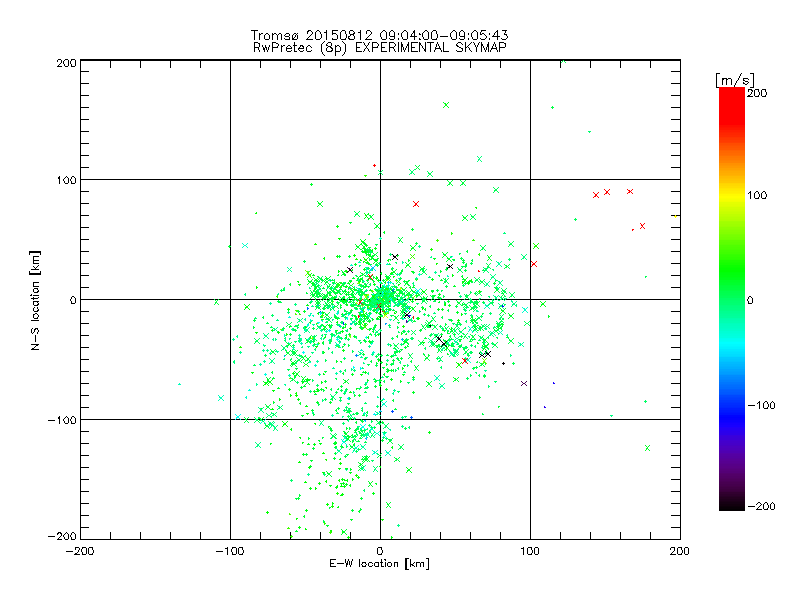The width and height of the screenshot is (800, 600).
Task: Click the '[m/s]' colorbar unit label
Action: pyautogui.click(x=734, y=80)
